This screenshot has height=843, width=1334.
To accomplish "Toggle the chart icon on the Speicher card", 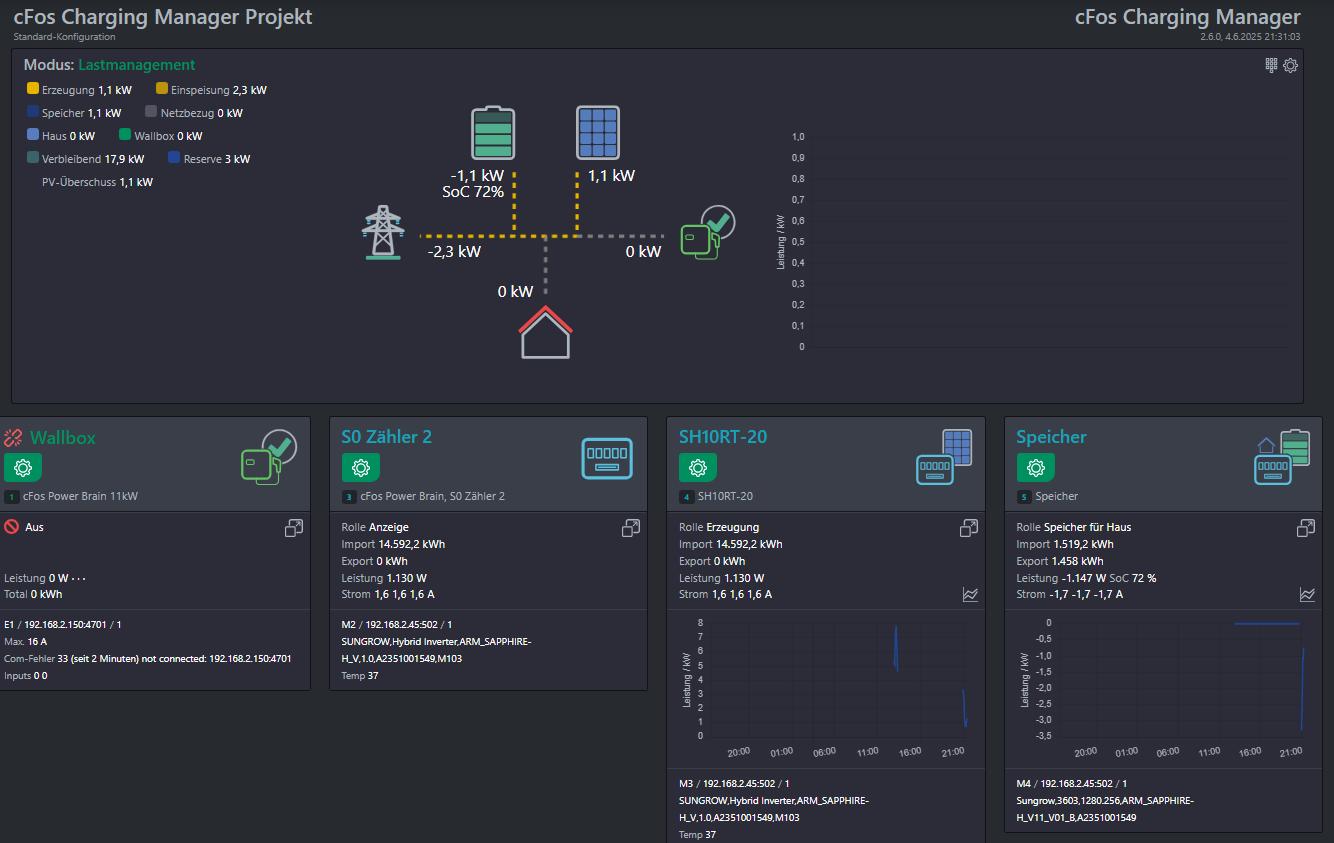I will click(1307, 594).
